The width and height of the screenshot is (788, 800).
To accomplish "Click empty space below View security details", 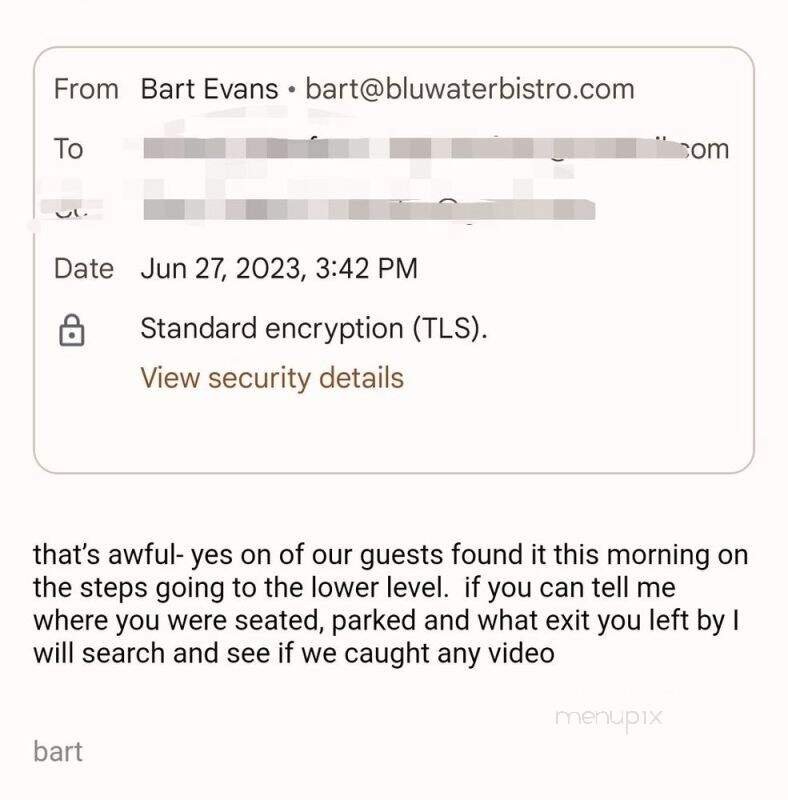I will [x=394, y=430].
